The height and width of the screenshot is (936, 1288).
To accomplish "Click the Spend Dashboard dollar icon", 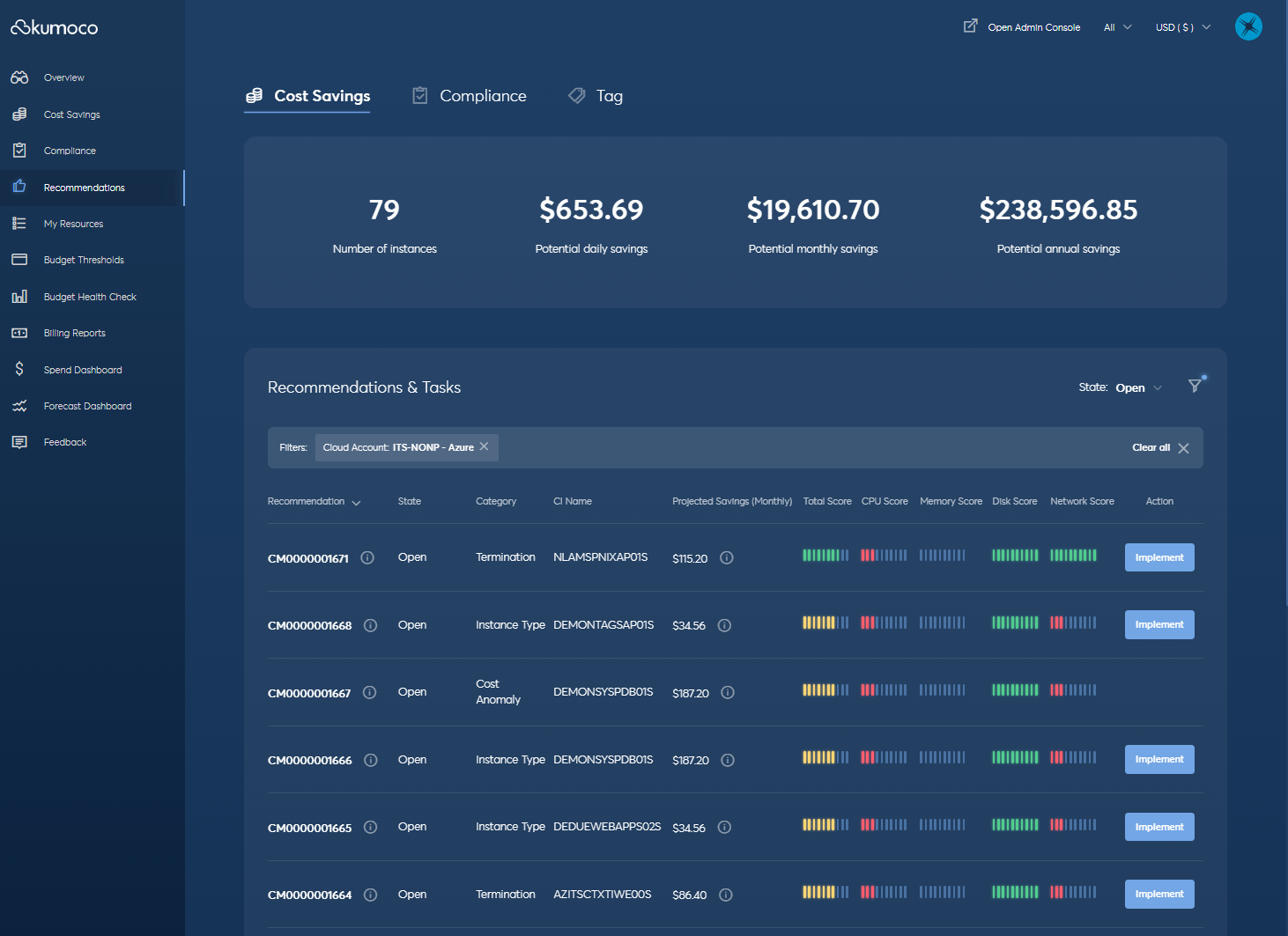I will [19, 369].
